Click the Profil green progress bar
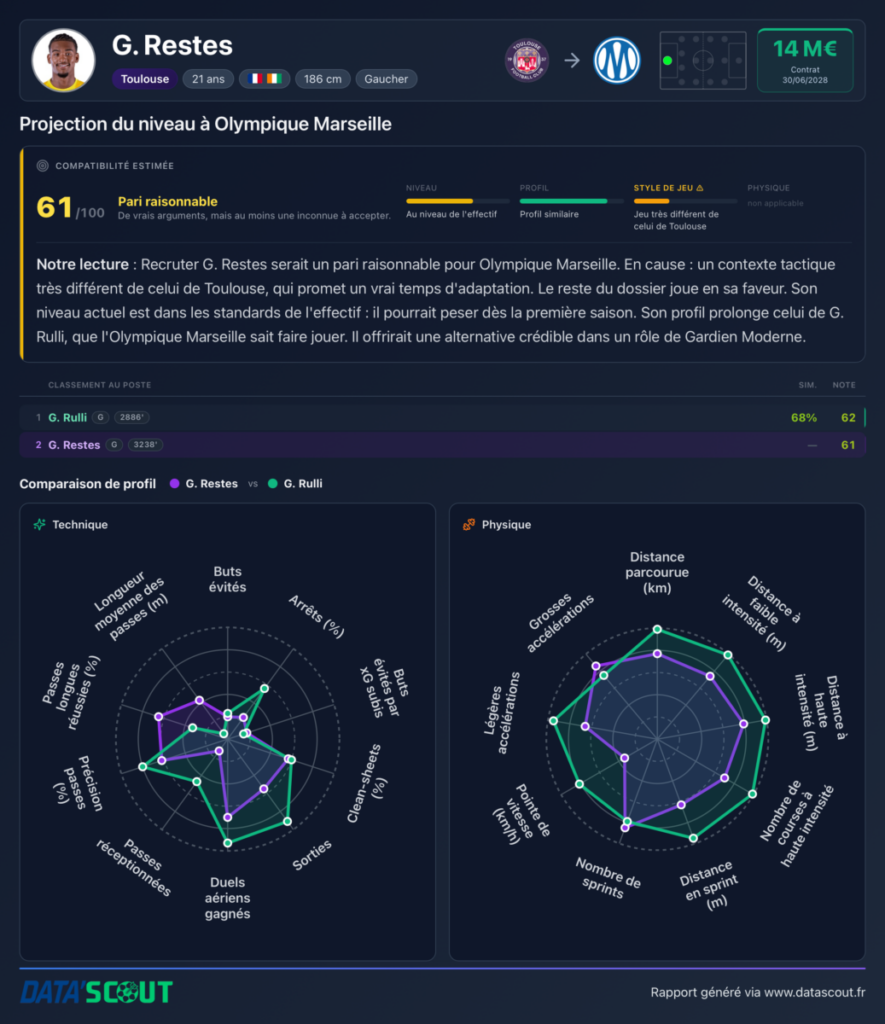This screenshot has height=1024, width=885. [x=571, y=201]
